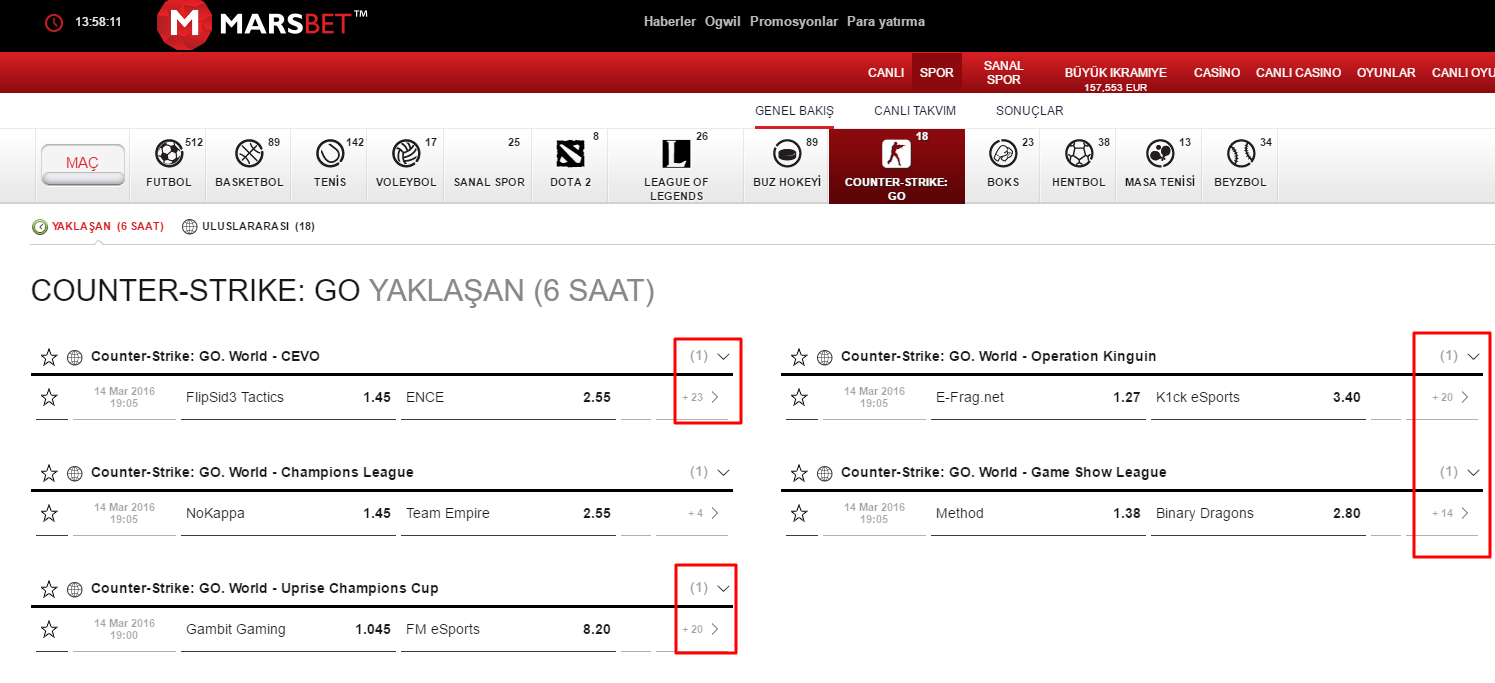Screen dimensions: 1495x683
Task: Star the Uprise Champions Cup league
Action: [49, 589]
